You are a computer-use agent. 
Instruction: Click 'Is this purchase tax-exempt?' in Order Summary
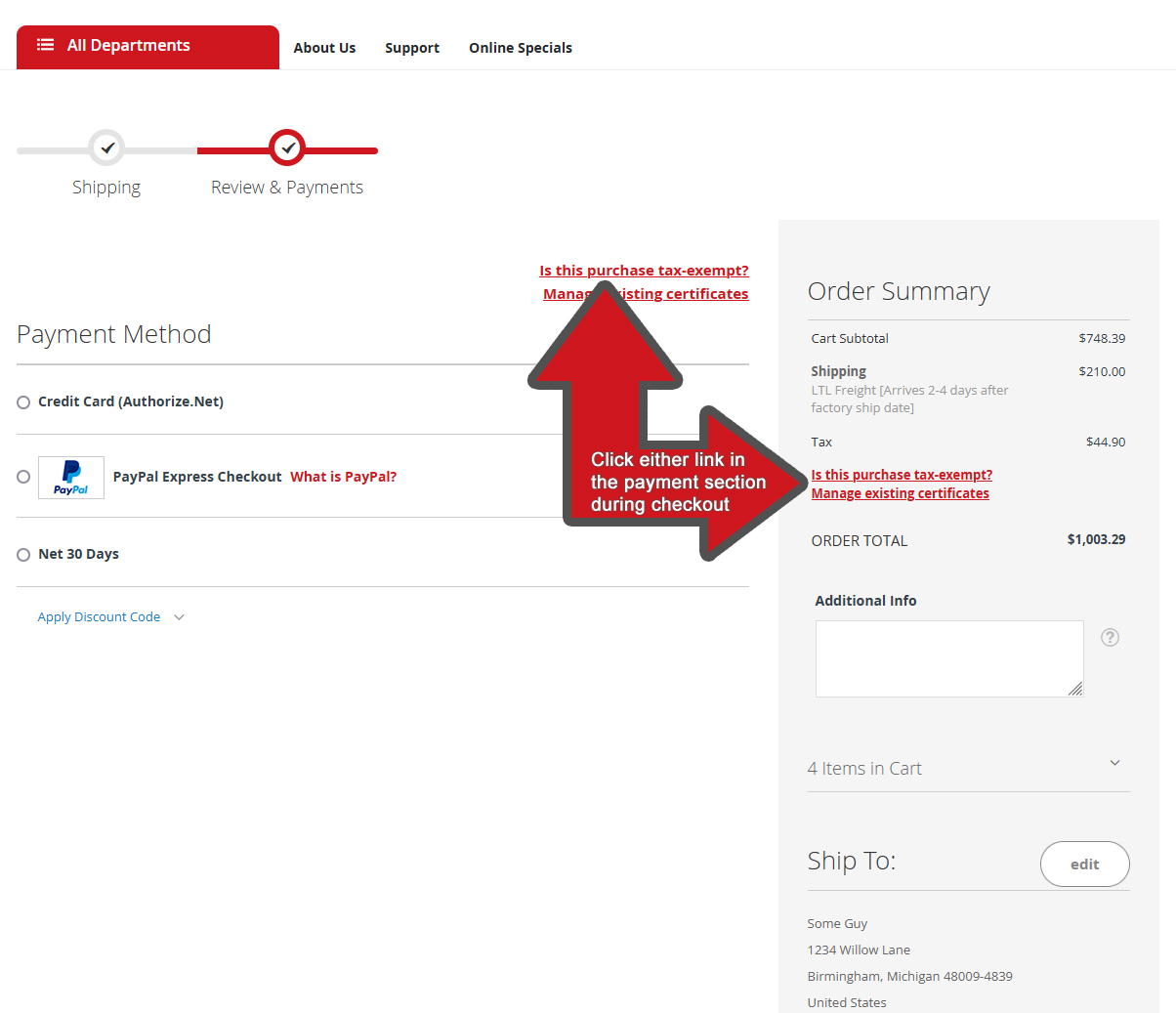(902, 475)
